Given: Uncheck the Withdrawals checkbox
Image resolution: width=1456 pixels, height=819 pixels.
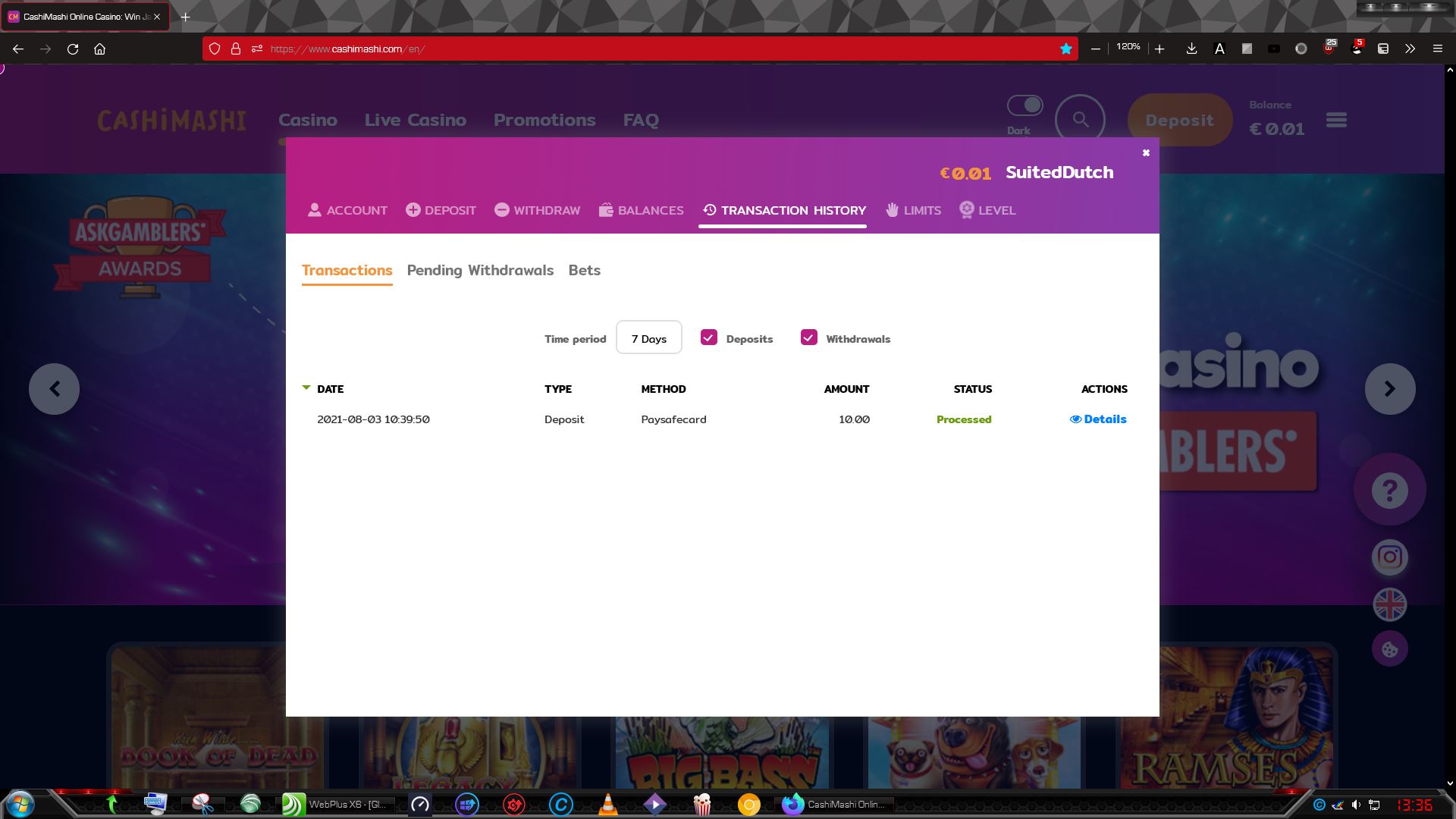Looking at the screenshot, I should [809, 337].
